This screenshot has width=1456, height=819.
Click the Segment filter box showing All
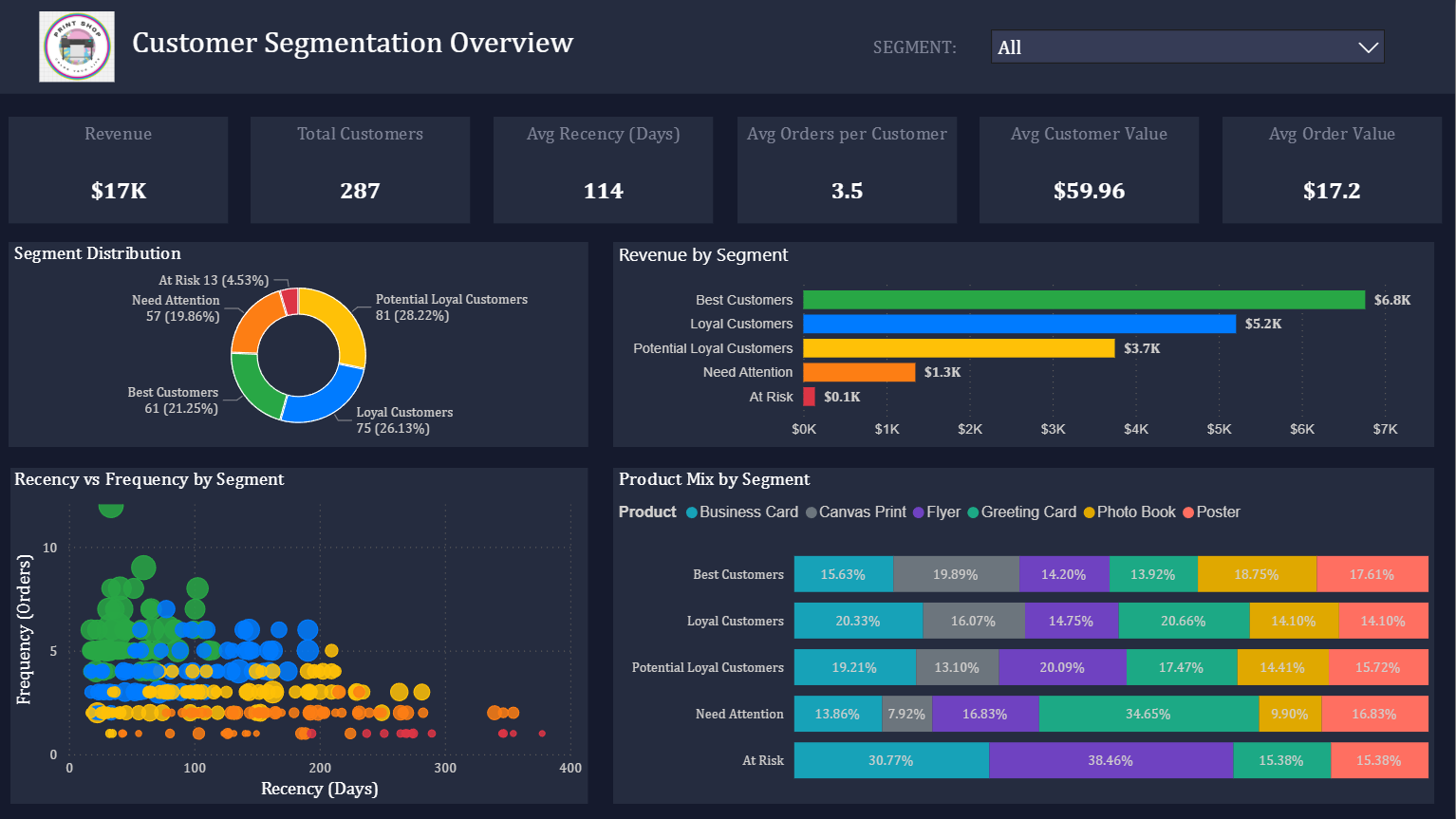click(x=1167, y=47)
